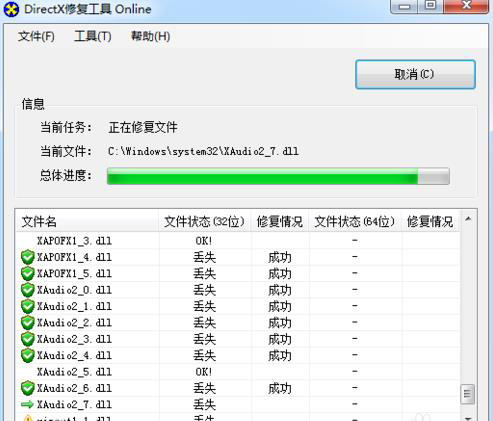The image size is (493, 421).
Task: Select the XAudio2_7.dll file name
Action: point(74,404)
